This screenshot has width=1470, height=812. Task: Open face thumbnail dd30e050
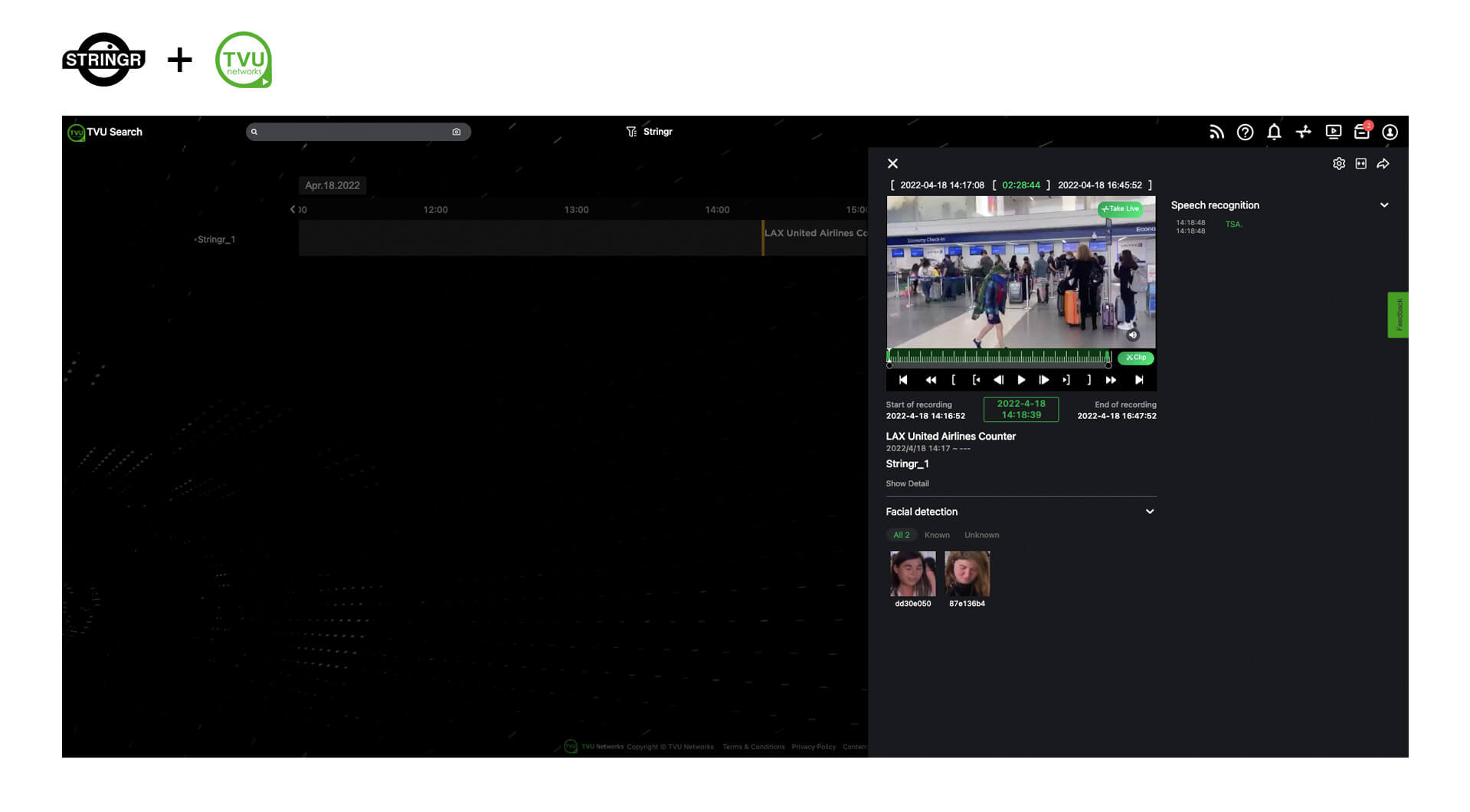[x=912, y=574]
